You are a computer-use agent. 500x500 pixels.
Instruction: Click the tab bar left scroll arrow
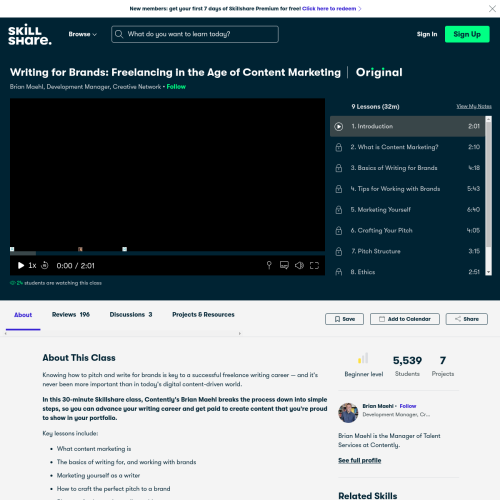6,333
